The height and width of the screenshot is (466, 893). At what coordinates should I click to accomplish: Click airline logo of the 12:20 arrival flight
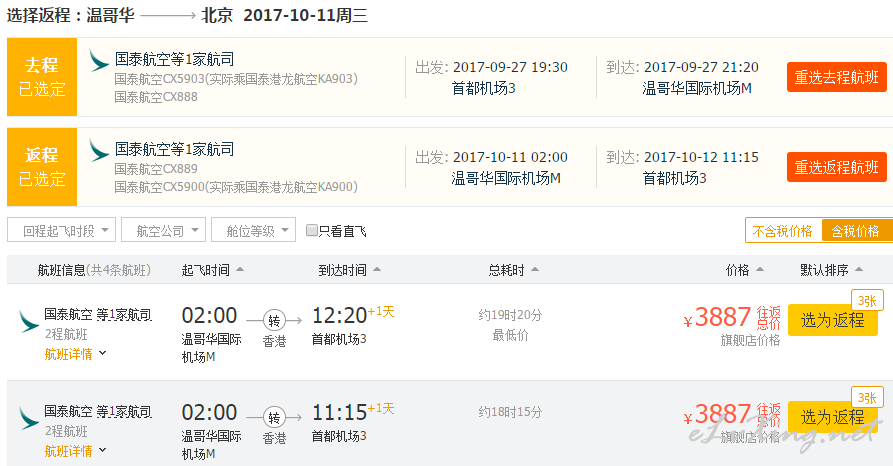click(x=28, y=321)
